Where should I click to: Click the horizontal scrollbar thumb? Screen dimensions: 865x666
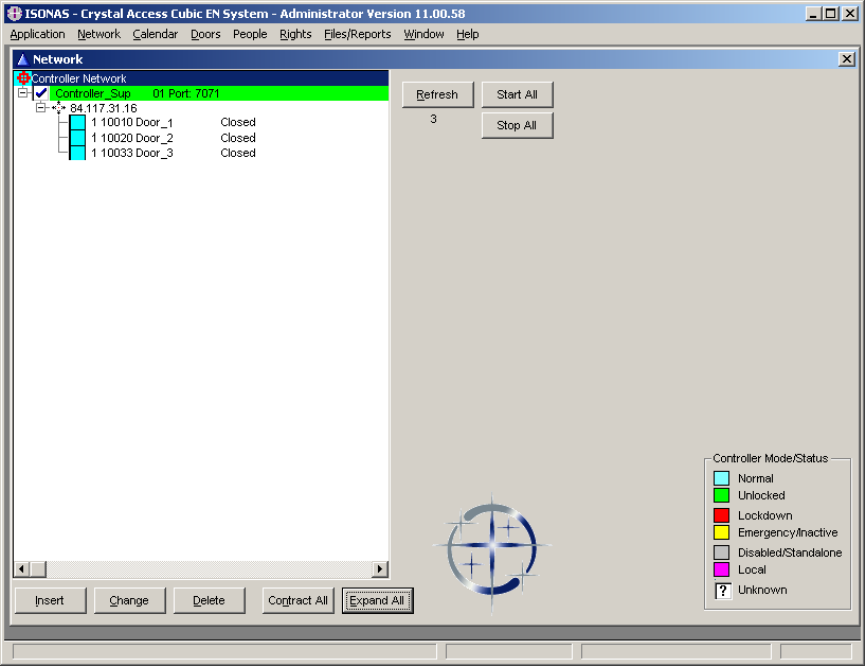tap(38, 569)
